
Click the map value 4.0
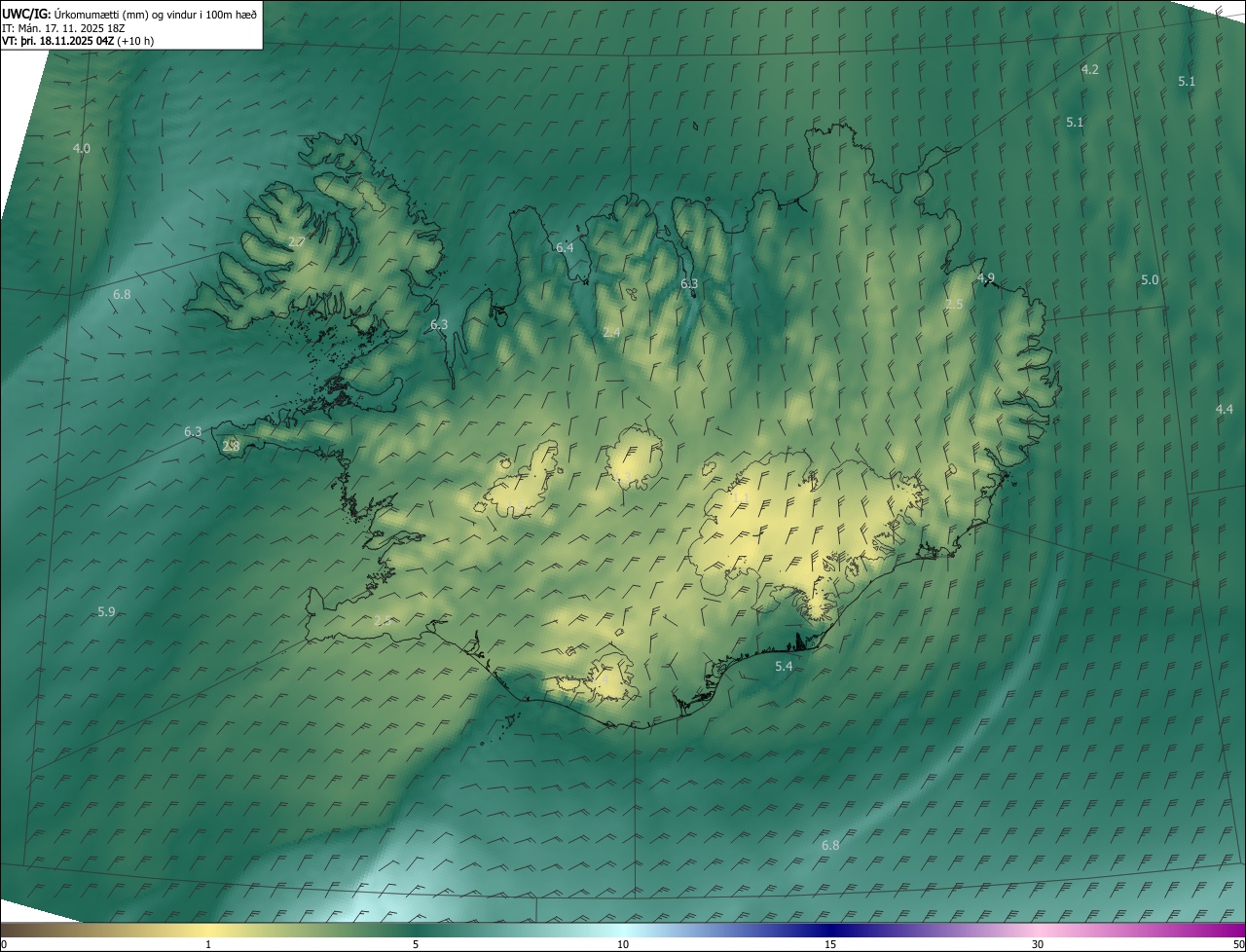click(x=82, y=149)
